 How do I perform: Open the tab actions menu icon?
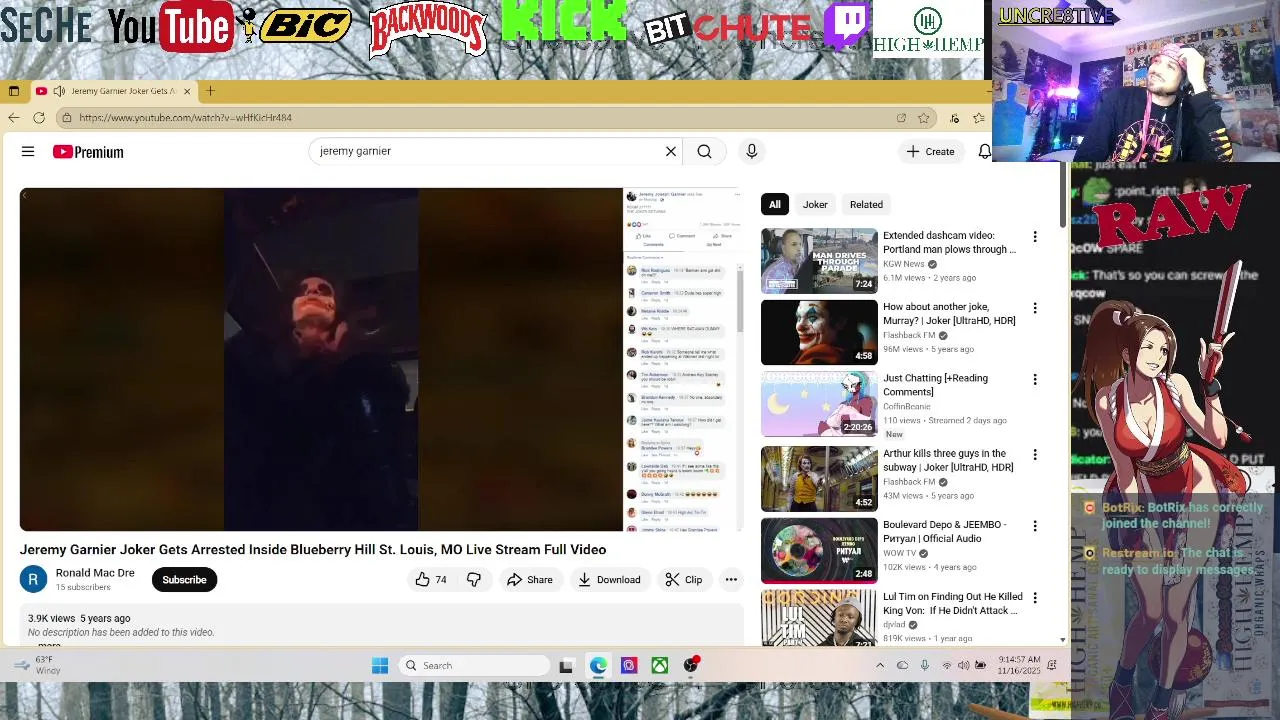[14, 91]
